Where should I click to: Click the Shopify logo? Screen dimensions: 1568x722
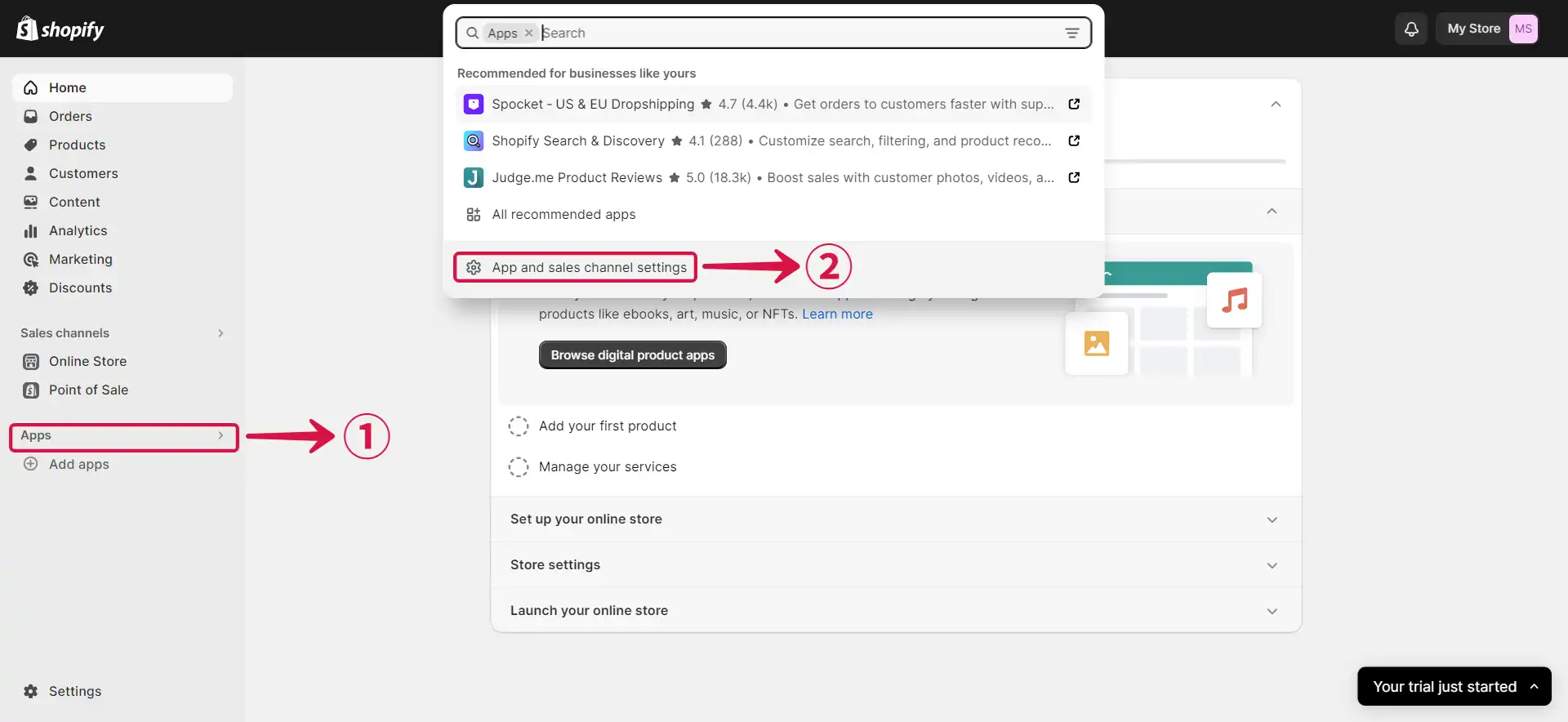coord(60,29)
